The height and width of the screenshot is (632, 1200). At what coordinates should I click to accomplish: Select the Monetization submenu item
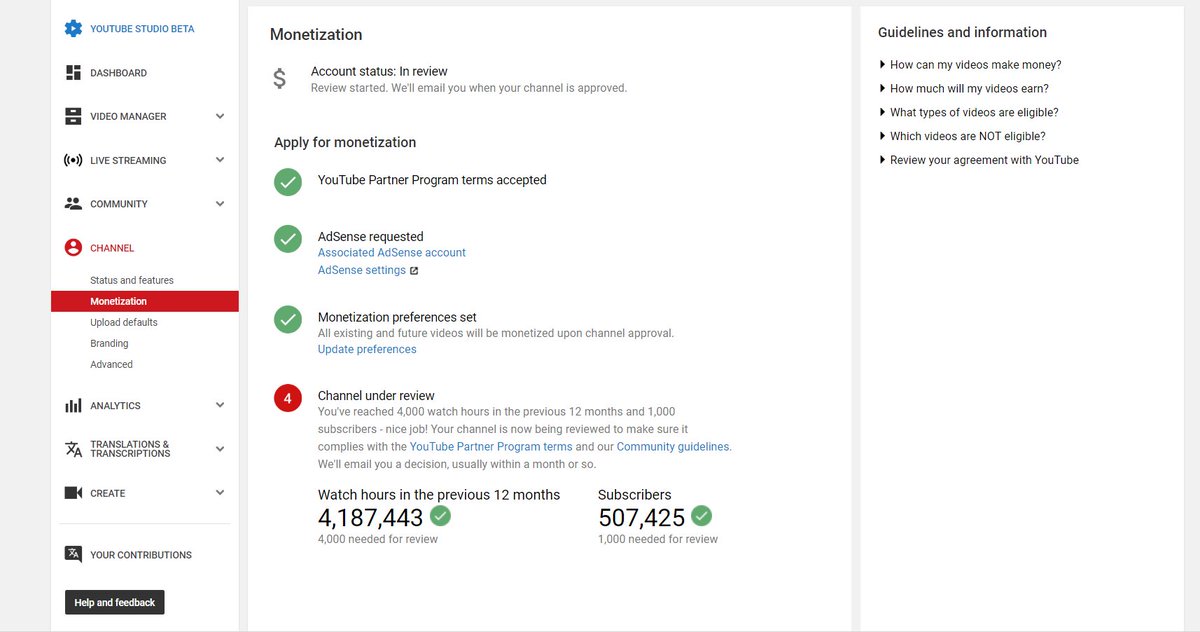(145, 301)
